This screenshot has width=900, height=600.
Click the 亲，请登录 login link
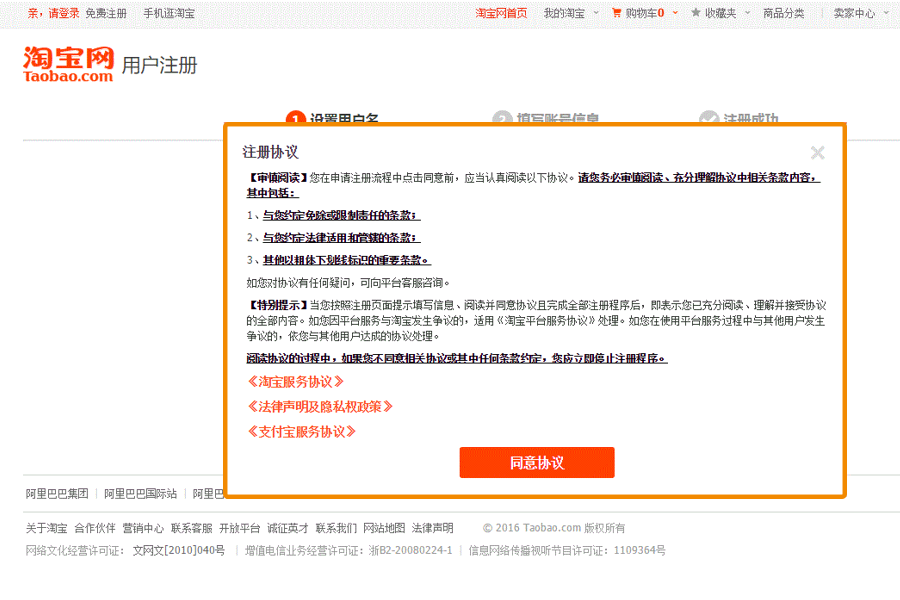coord(53,13)
